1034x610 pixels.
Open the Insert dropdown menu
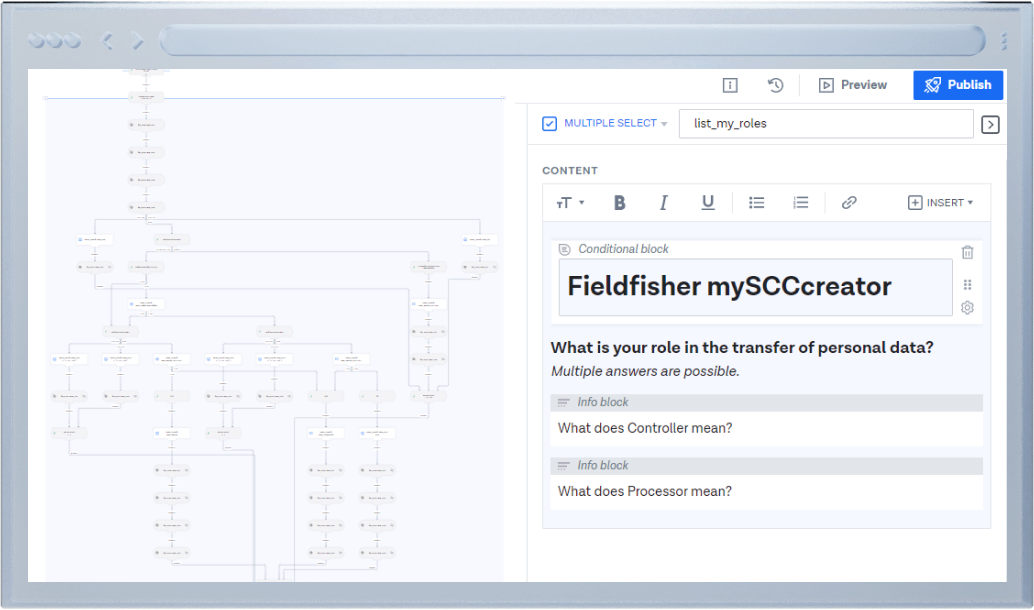coord(940,203)
